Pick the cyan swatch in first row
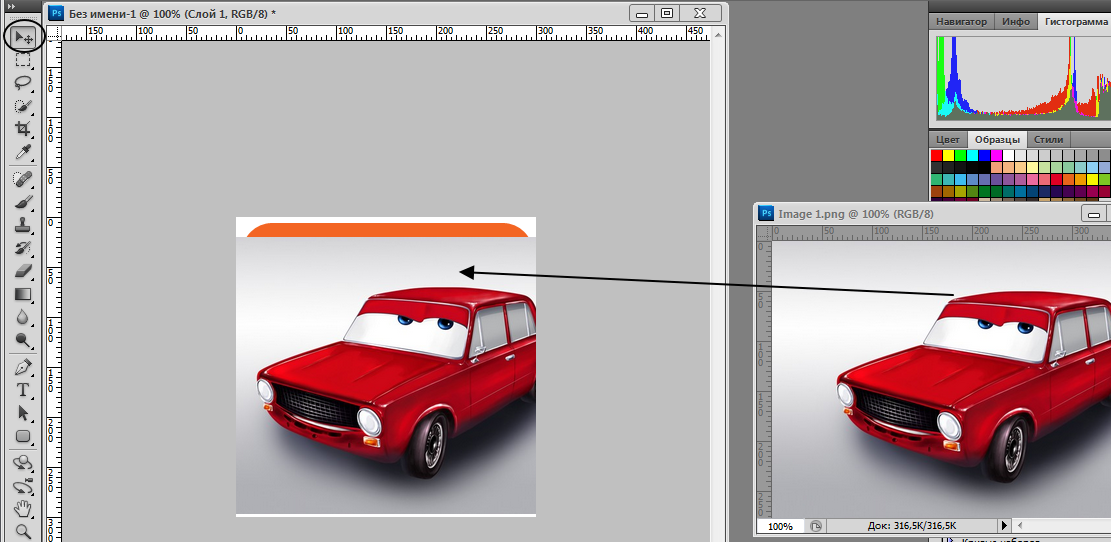1111x542 pixels. pyautogui.click(x=972, y=155)
